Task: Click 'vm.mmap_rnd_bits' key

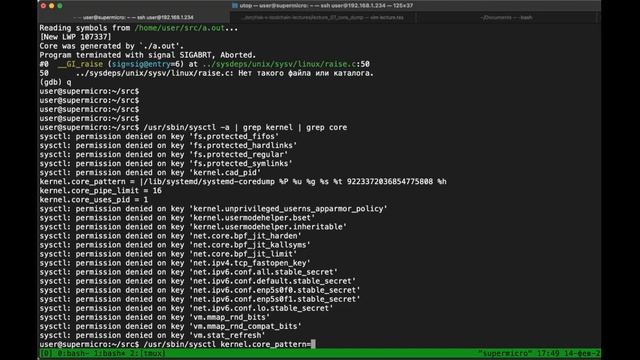Action: point(229,317)
